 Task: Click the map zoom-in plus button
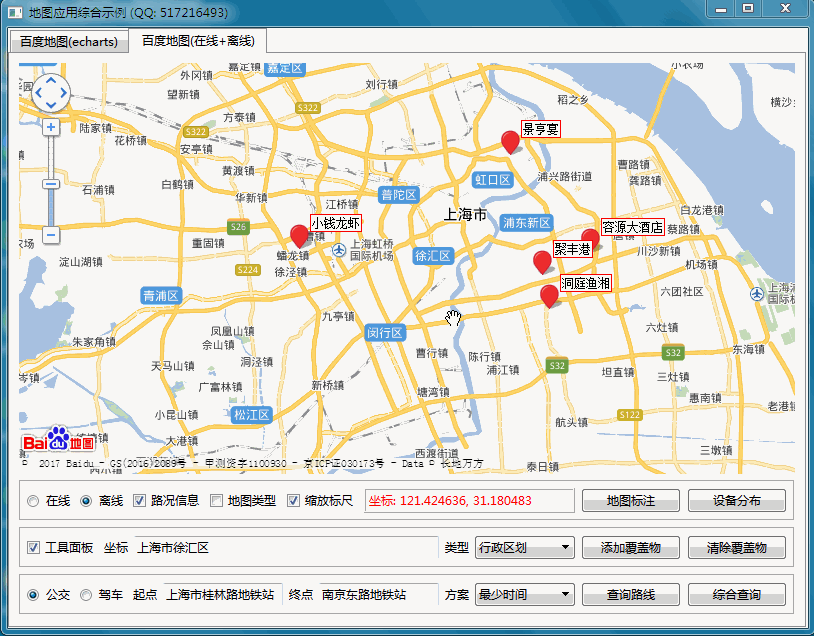[51, 127]
